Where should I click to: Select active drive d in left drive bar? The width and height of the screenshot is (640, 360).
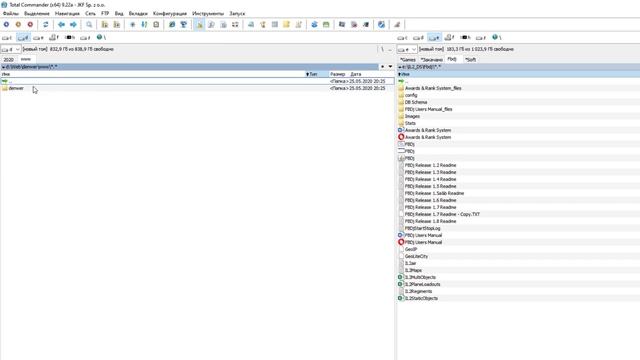[x=23, y=38]
